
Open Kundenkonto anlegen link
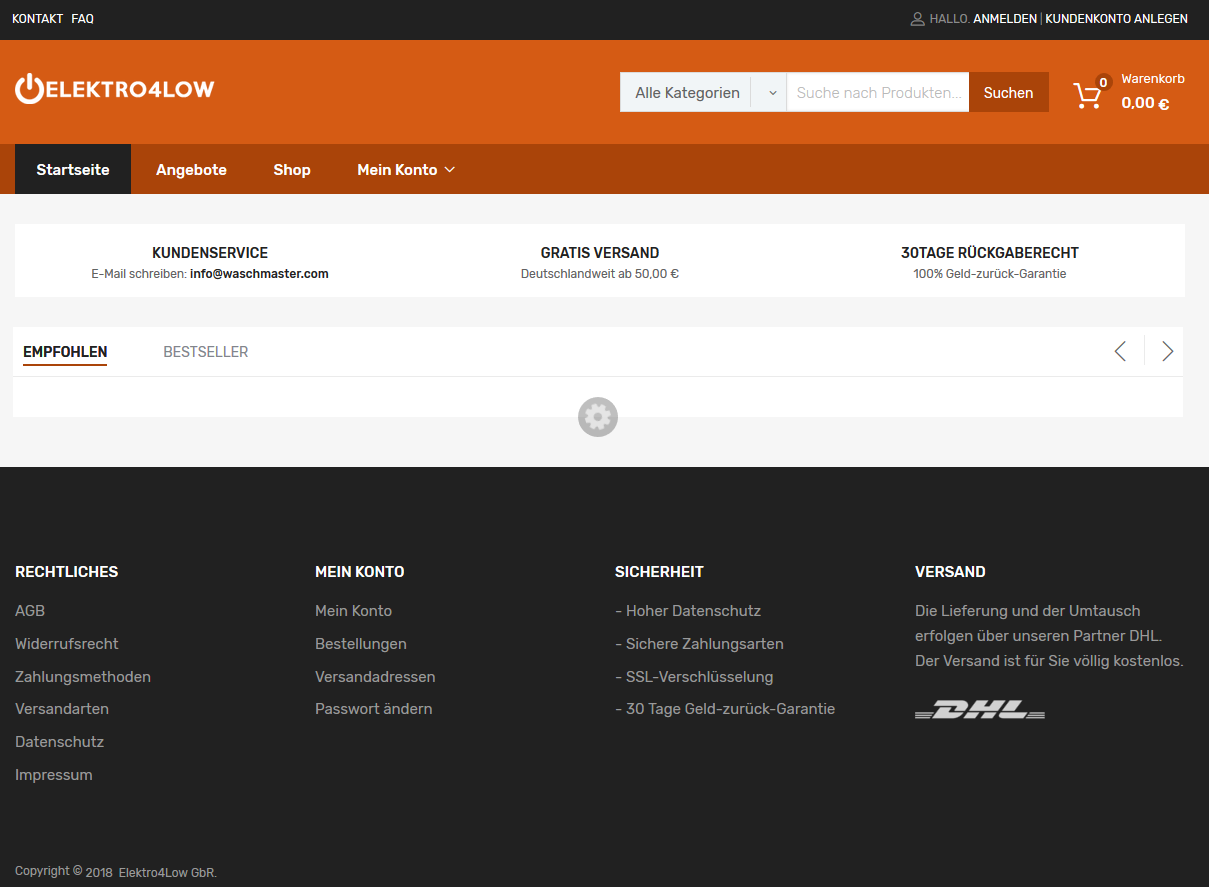(x=1116, y=19)
